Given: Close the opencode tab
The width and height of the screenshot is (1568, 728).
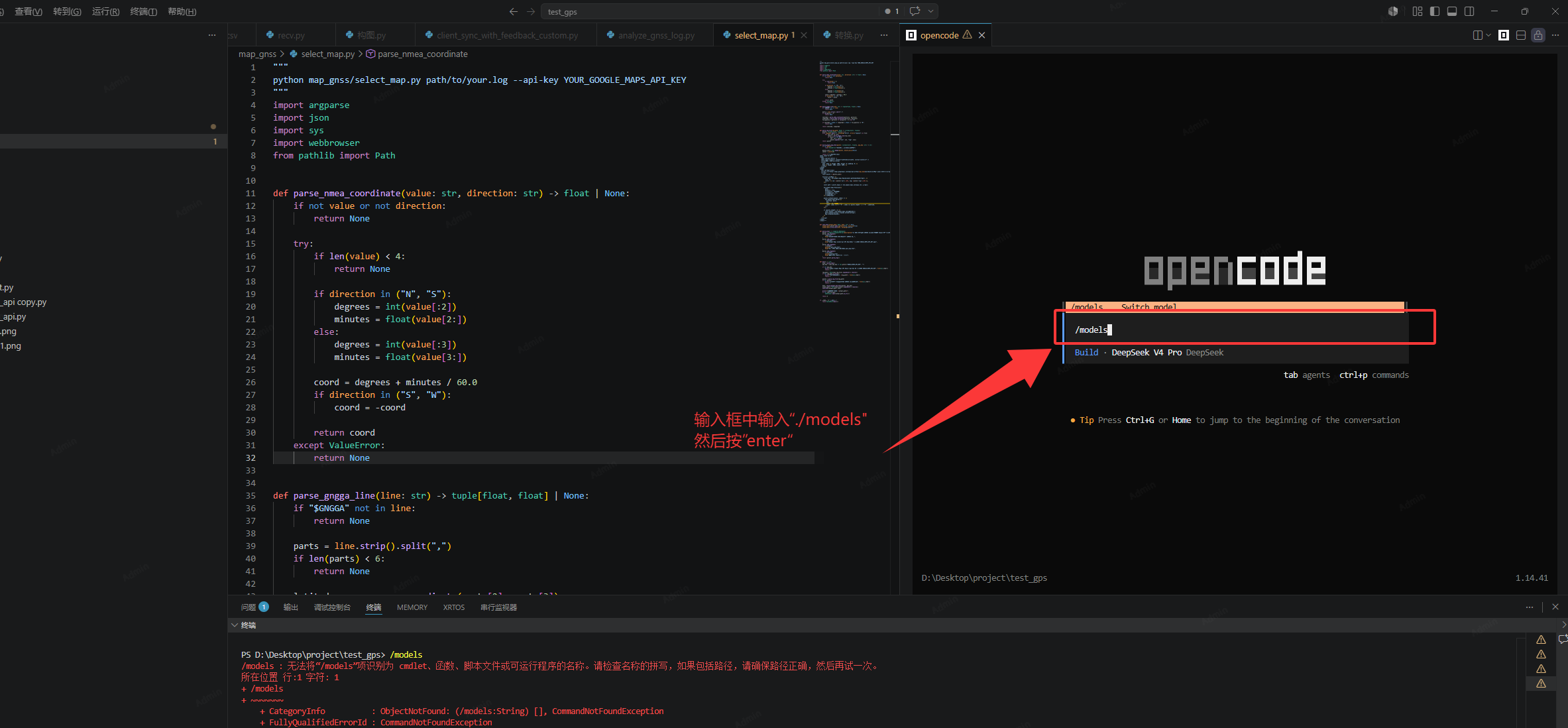Looking at the screenshot, I should point(982,35).
